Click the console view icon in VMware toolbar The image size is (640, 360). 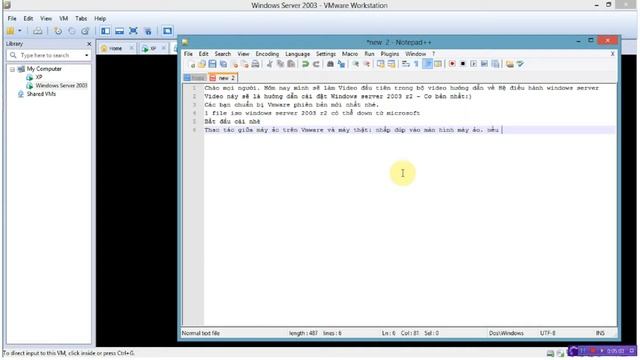167,31
